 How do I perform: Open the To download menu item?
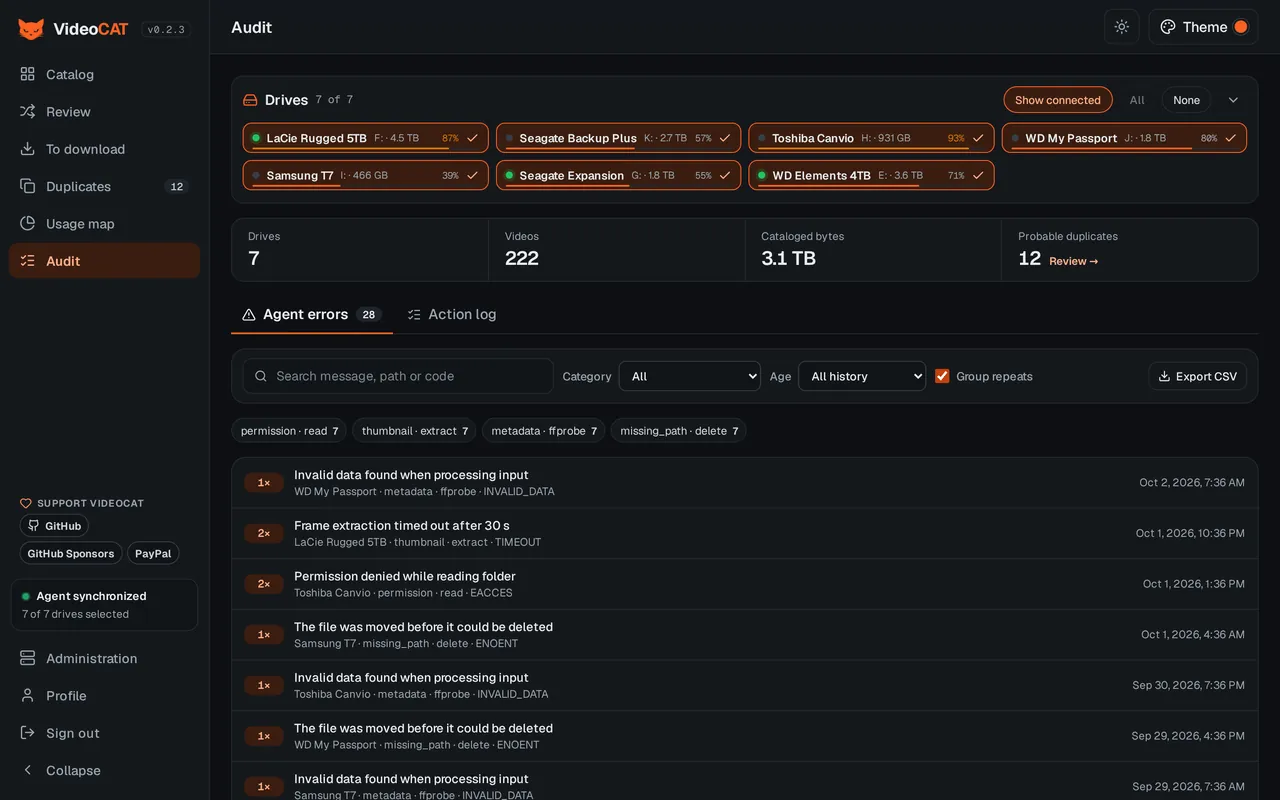[x=104, y=149]
